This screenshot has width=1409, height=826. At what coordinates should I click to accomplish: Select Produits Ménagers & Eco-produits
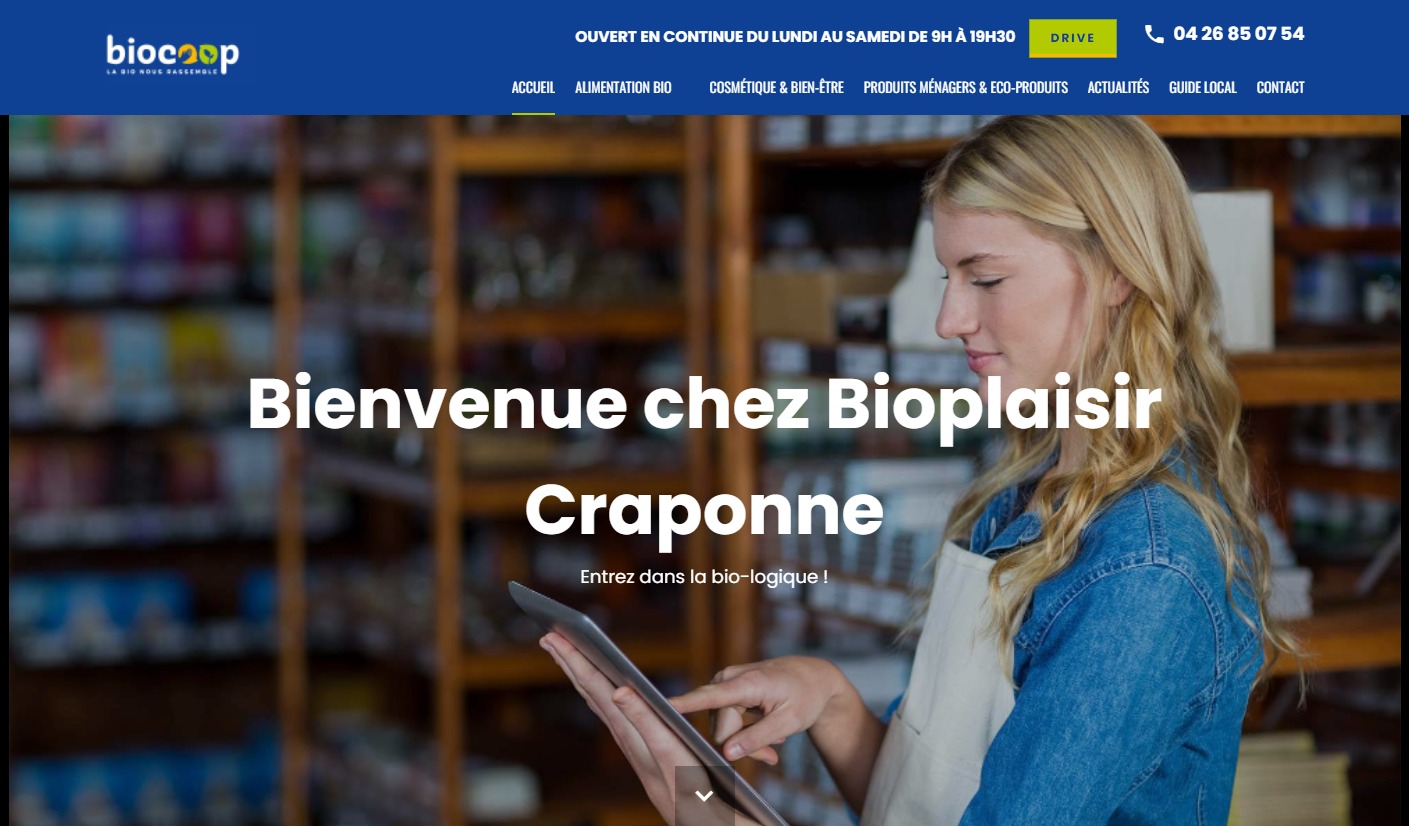coord(965,88)
